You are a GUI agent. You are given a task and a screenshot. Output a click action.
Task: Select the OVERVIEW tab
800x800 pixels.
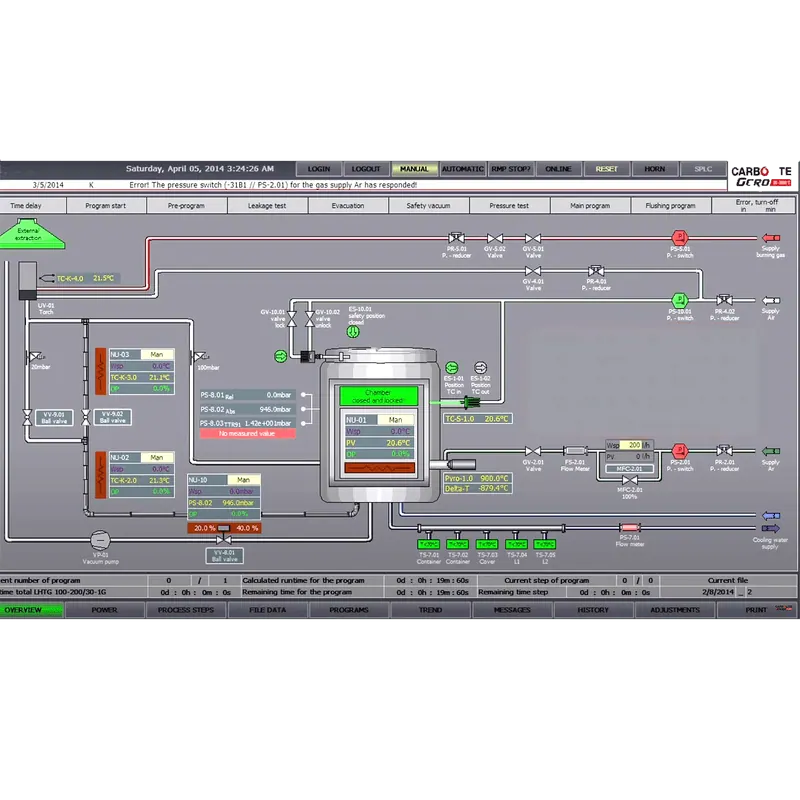point(30,610)
